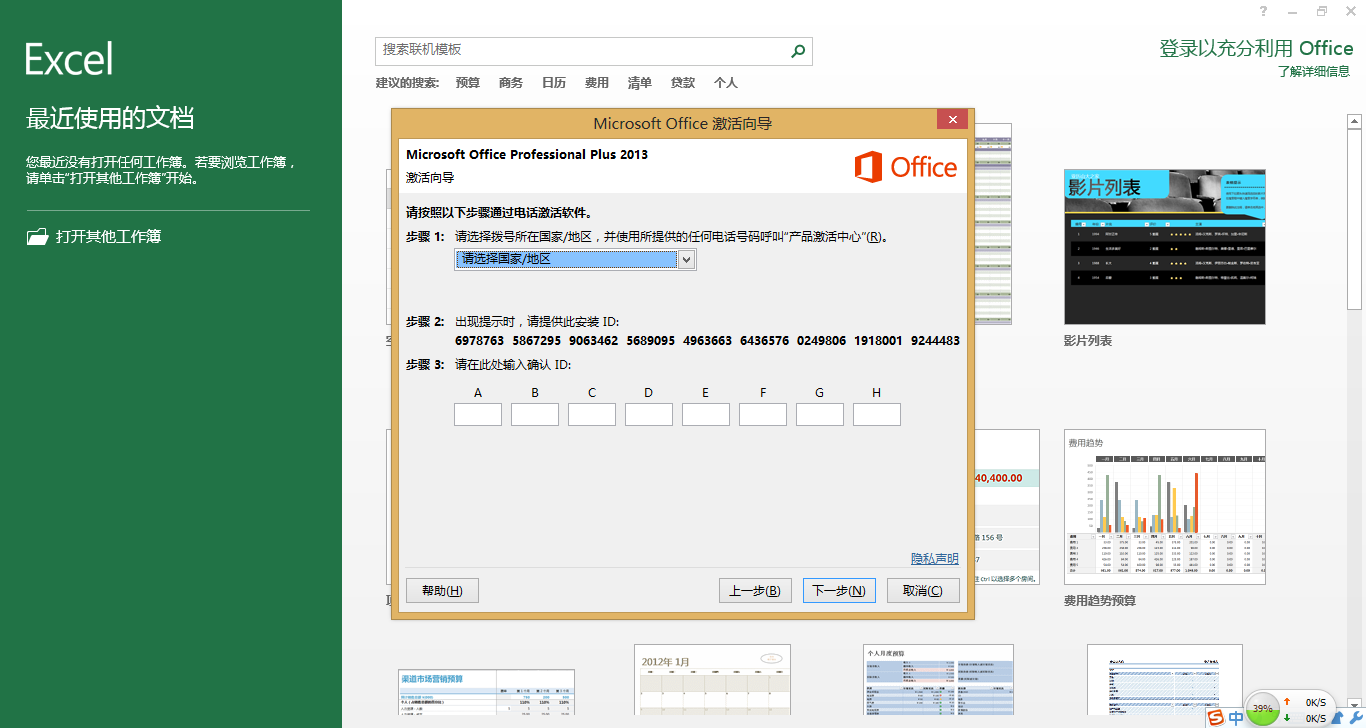1366x728 pixels.
Task: Click the confirmation ID field H
Action: click(877, 414)
